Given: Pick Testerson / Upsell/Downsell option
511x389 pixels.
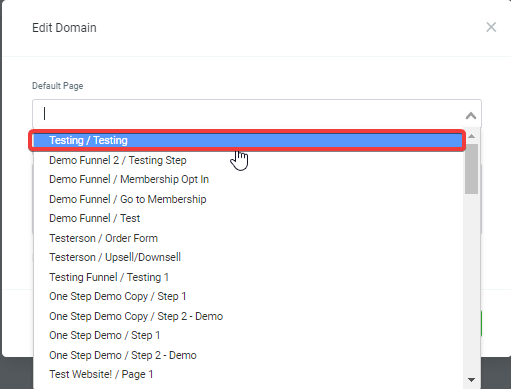Looking at the screenshot, I should click(248, 257).
